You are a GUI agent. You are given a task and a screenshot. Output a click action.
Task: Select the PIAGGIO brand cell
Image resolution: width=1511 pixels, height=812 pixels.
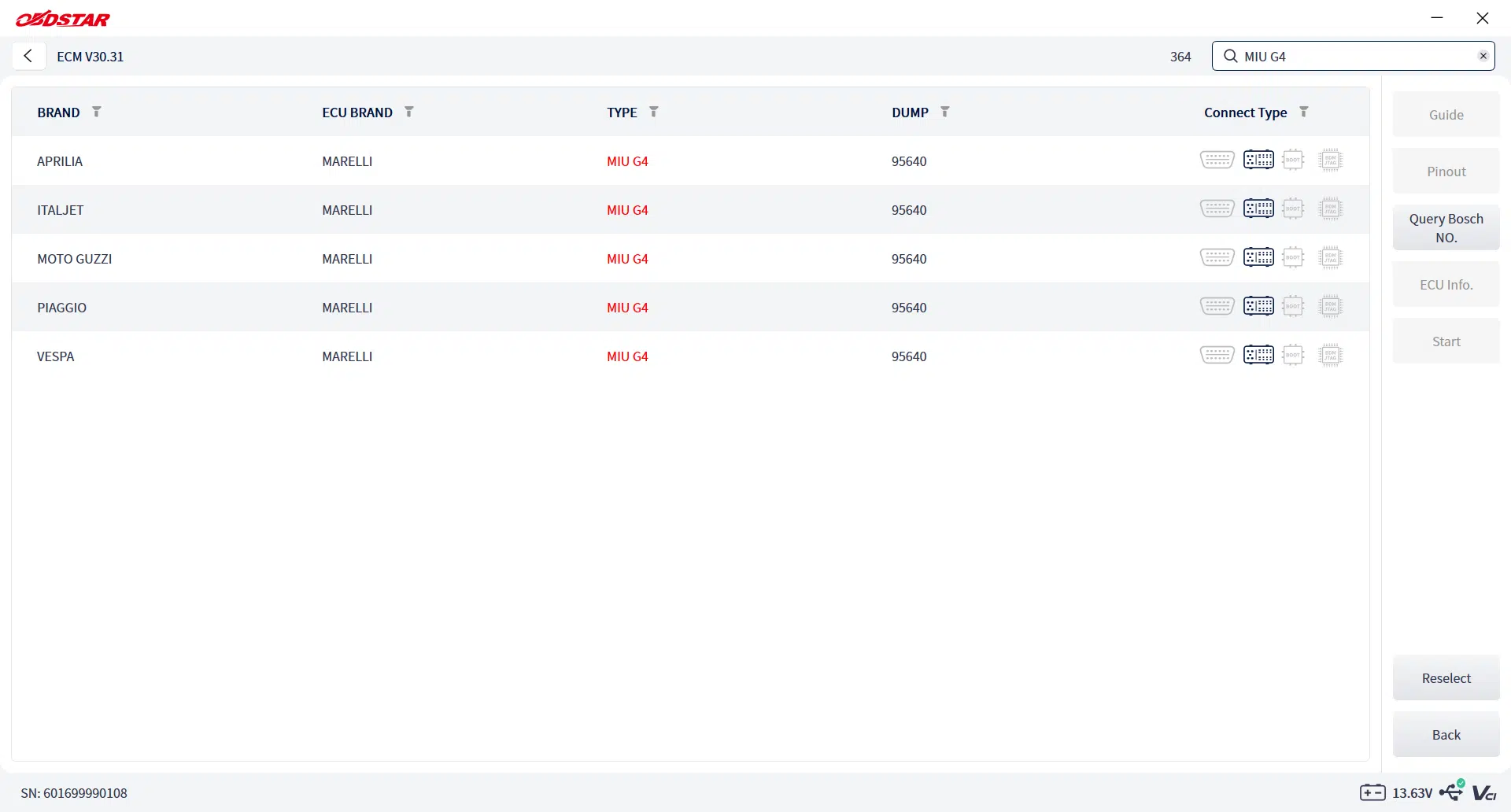click(62, 308)
